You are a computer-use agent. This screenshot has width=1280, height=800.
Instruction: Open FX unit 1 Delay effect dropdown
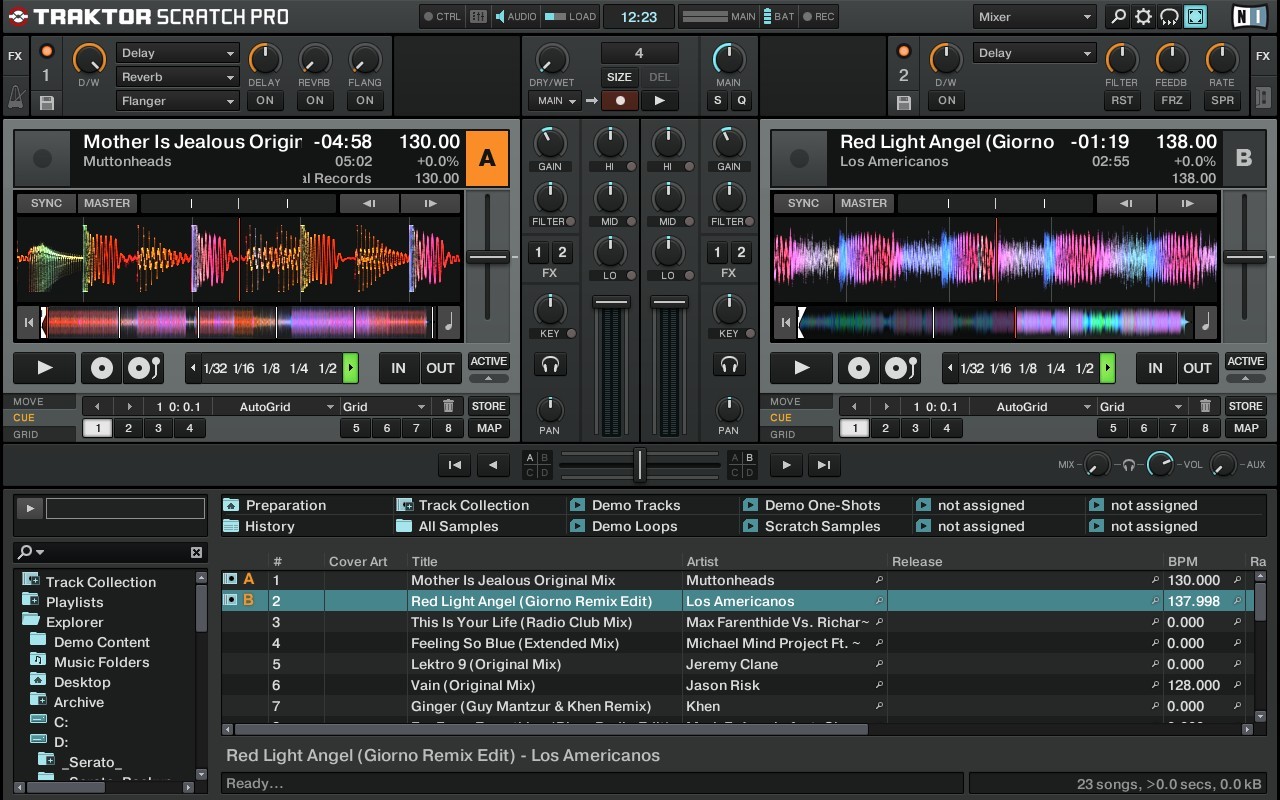[x=177, y=53]
